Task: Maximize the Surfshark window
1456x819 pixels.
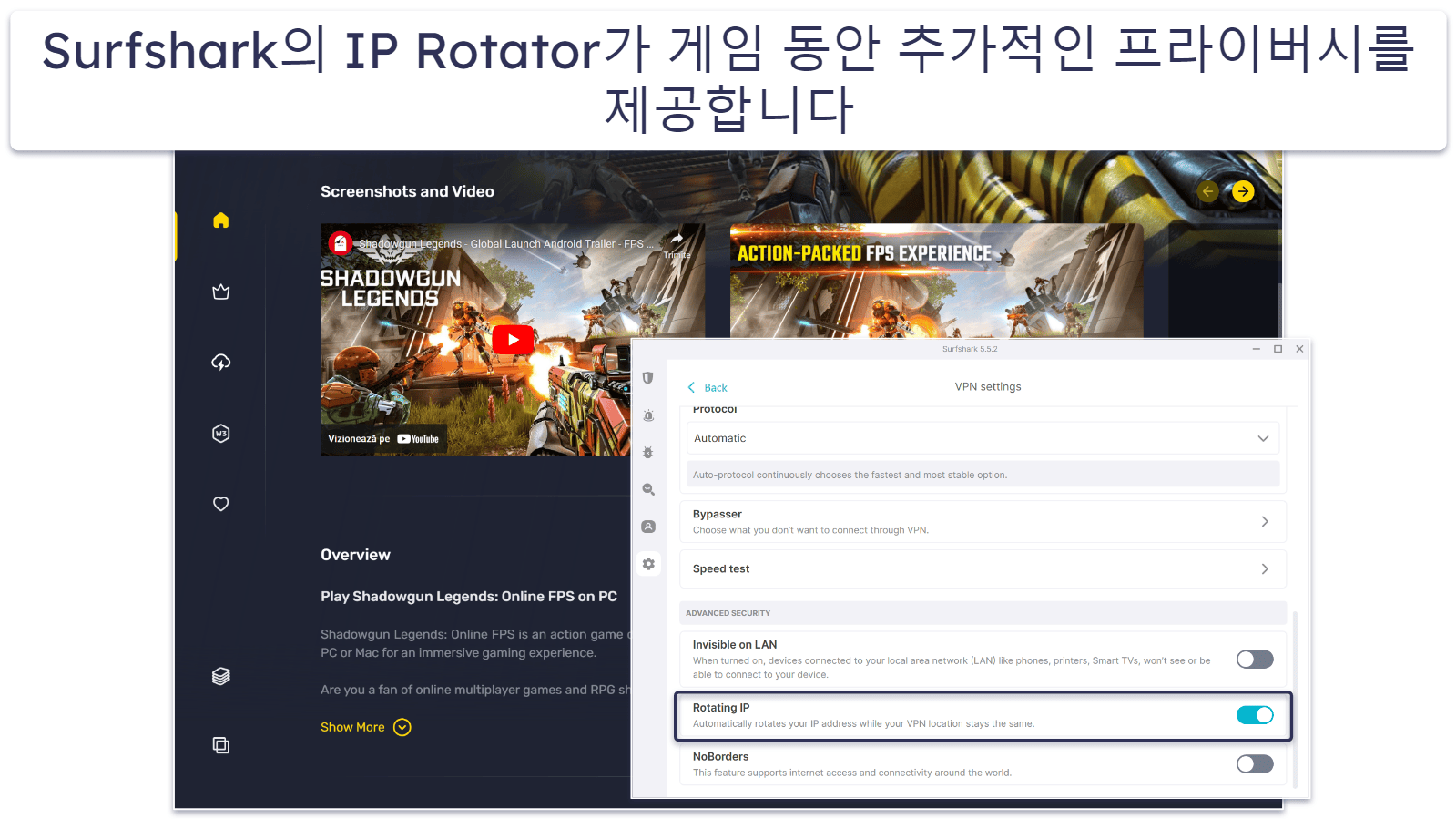Action: [1278, 349]
